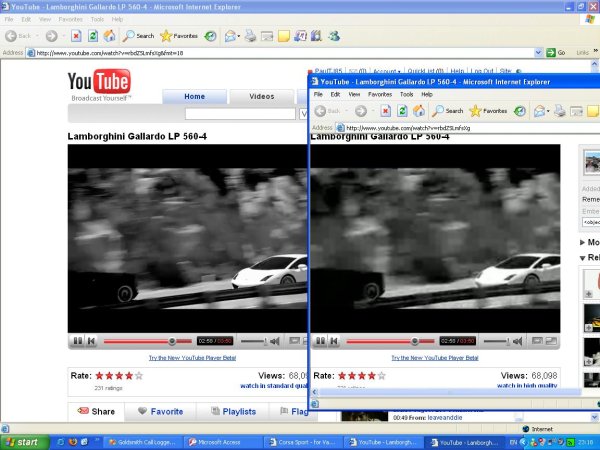
Task: Click Refresh icon in back IE window toolbar
Action: pyautogui.click(x=93, y=36)
